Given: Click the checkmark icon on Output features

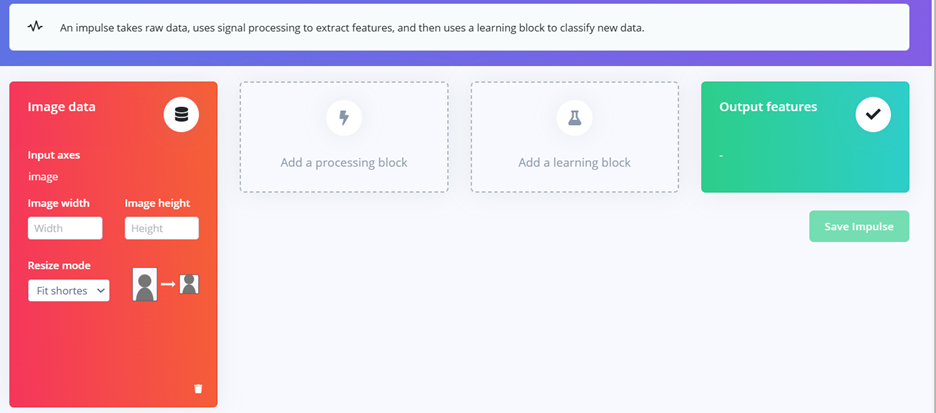Looking at the screenshot, I should 873,115.
